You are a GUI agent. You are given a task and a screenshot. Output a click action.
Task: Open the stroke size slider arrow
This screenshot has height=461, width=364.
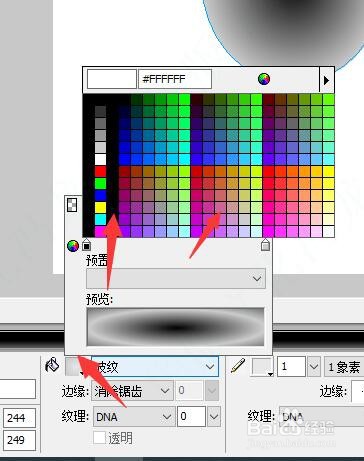(x=314, y=367)
